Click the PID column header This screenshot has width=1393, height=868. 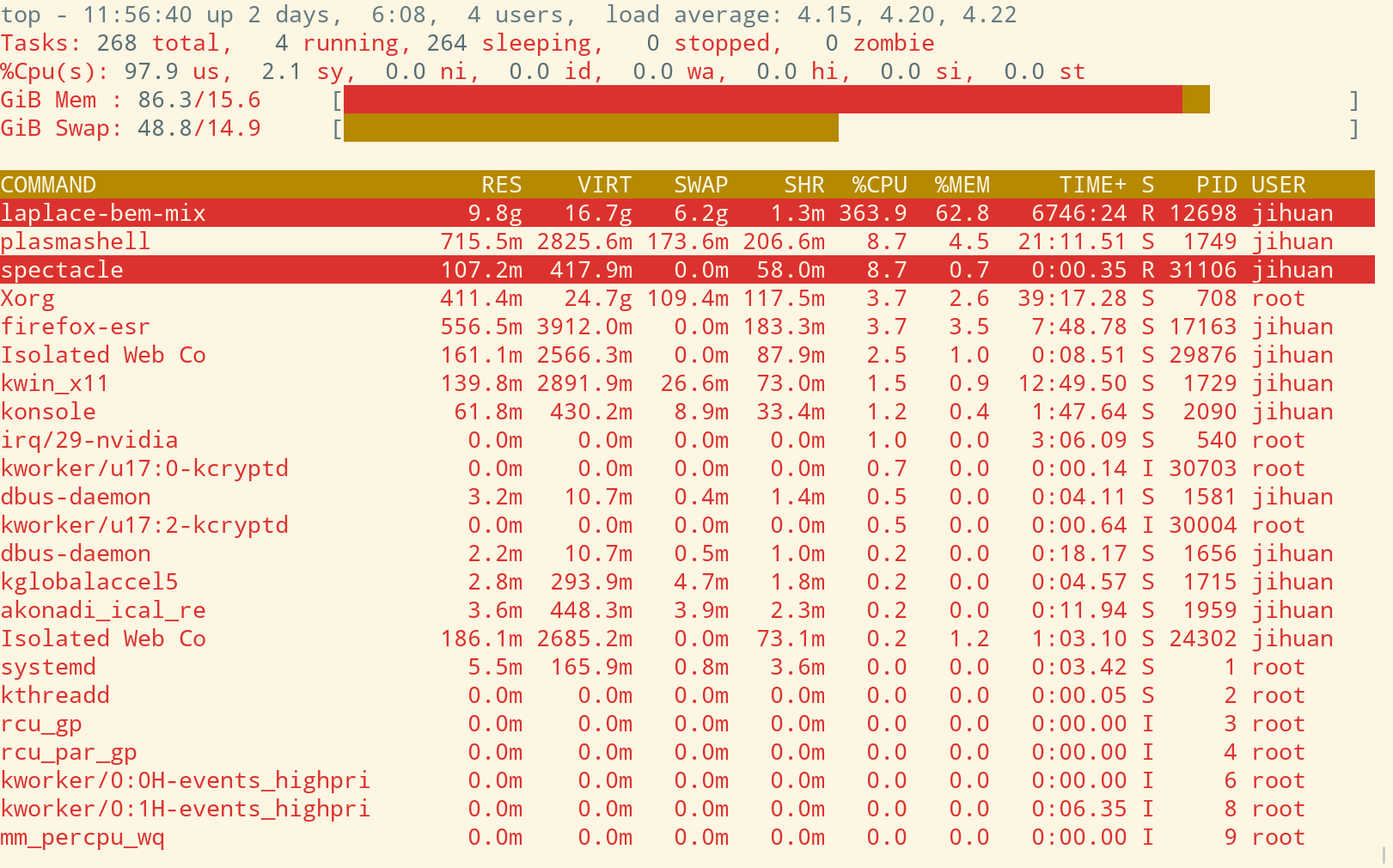click(x=1217, y=185)
